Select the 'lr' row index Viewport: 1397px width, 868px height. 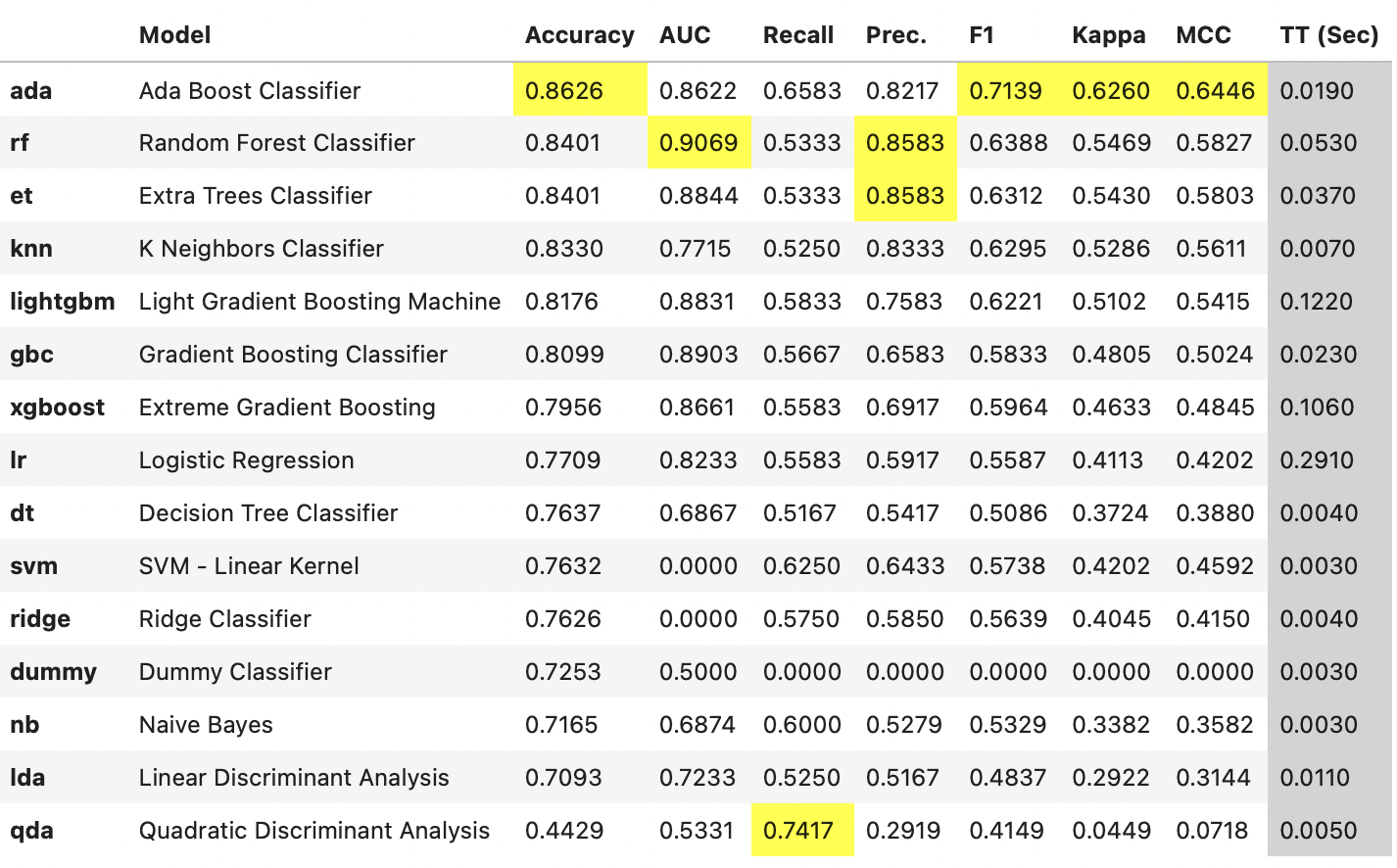(18, 460)
